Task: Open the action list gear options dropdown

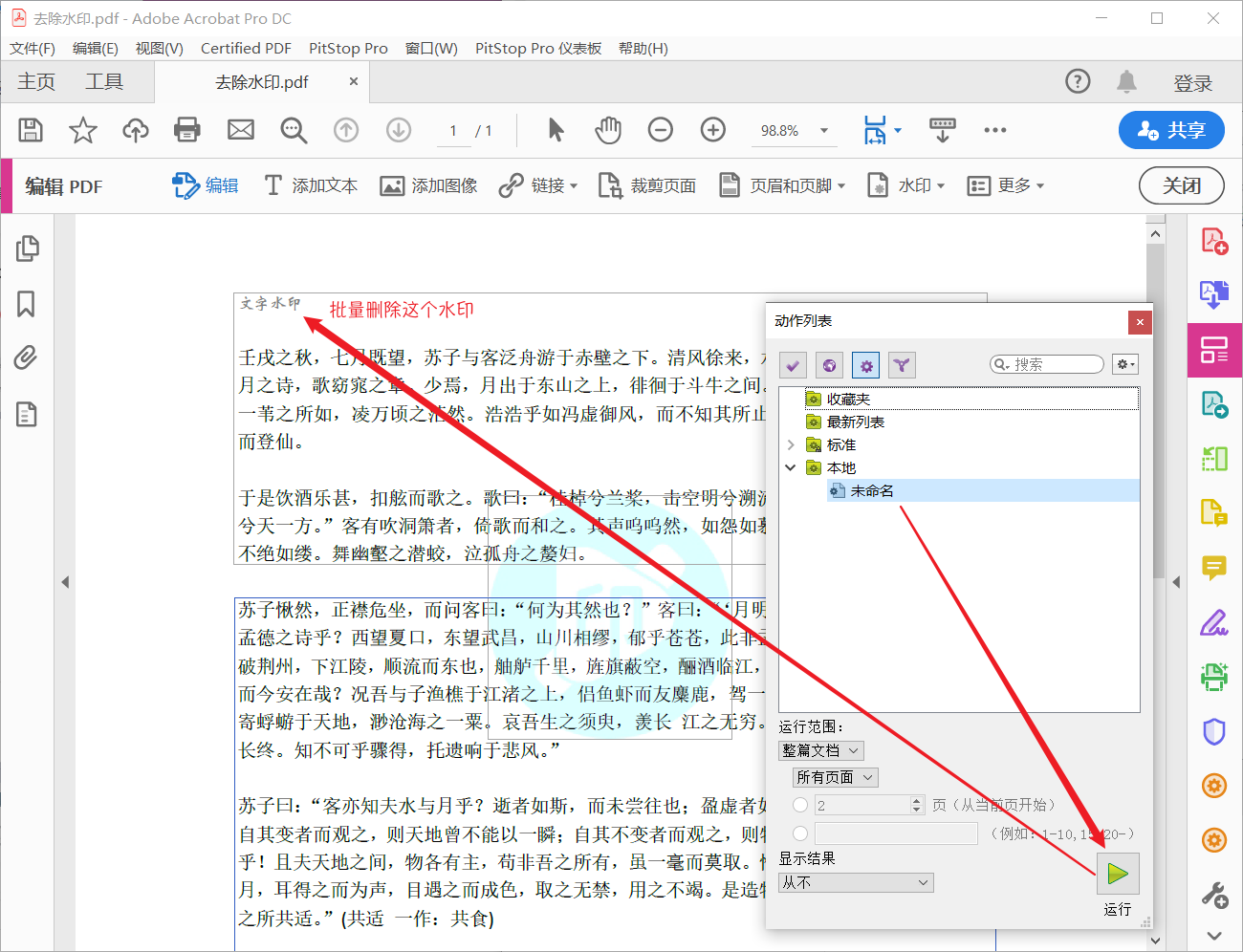Action: point(1125,364)
